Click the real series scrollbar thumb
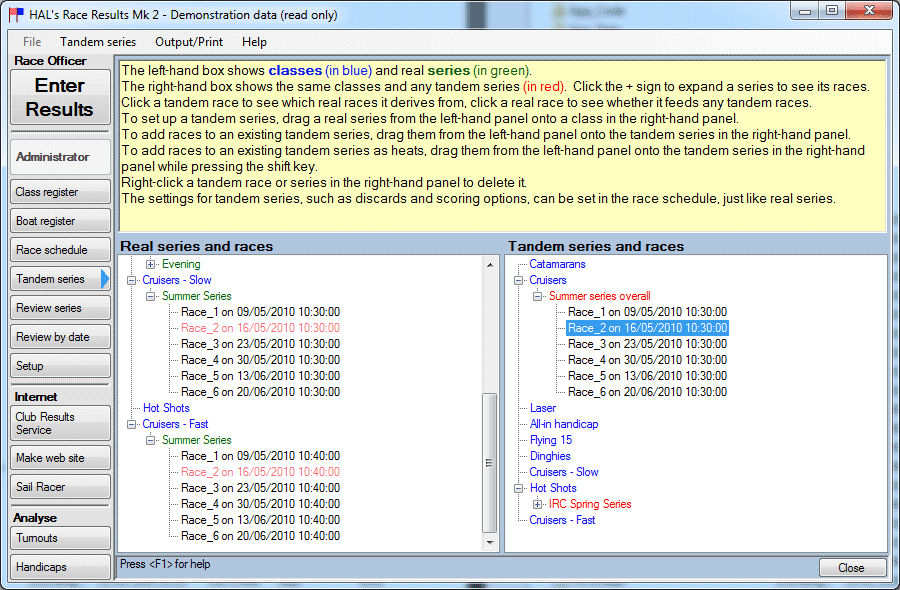The height and width of the screenshot is (590, 900). (x=490, y=463)
